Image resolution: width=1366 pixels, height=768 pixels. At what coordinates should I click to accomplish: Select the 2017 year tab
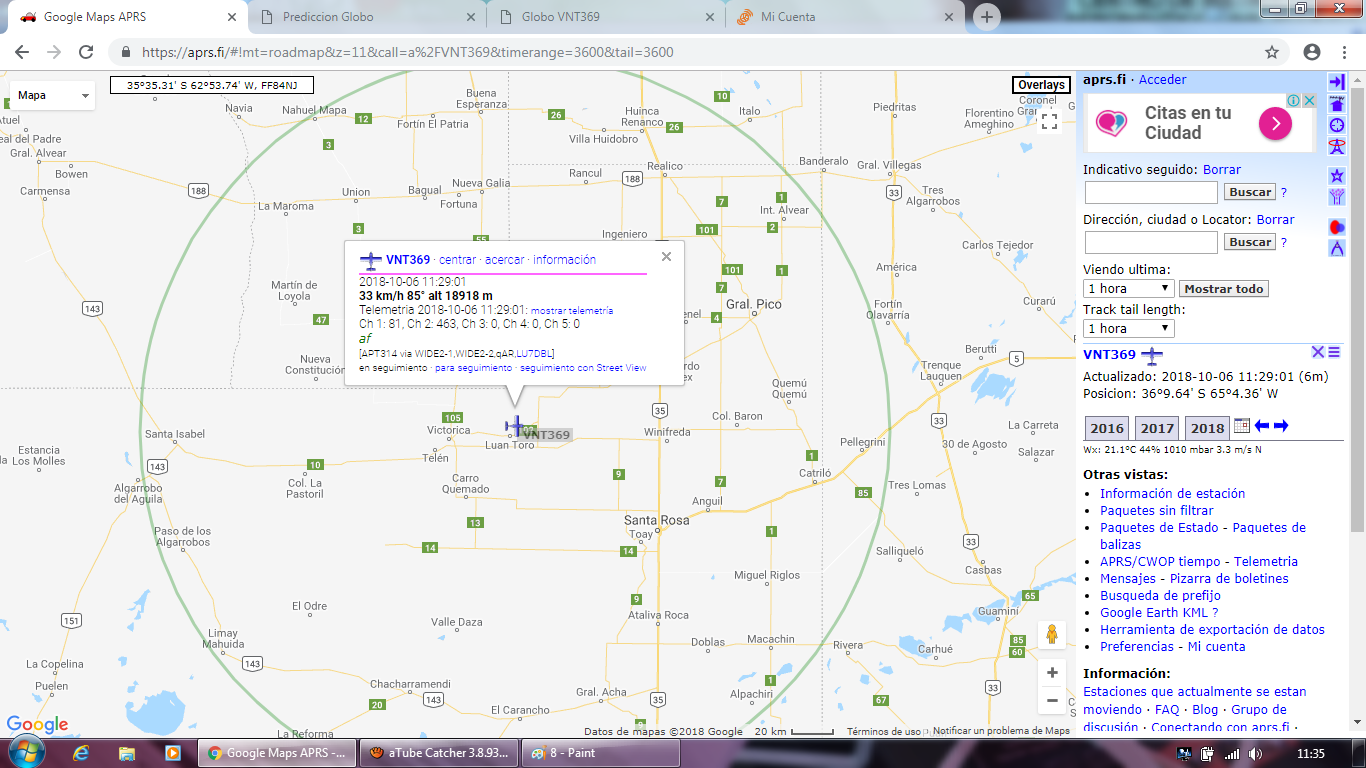pos(1157,428)
